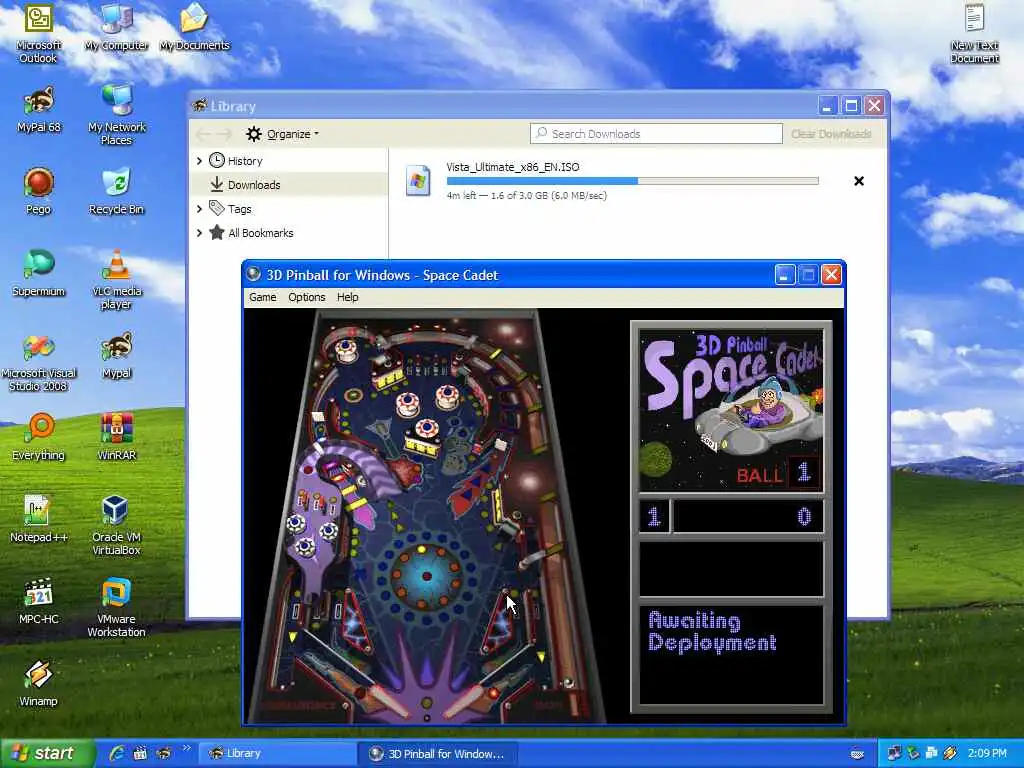This screenshot has height=768, width=1024.
Task: Click the Pinball table playfield
Action: pos(426,516)
